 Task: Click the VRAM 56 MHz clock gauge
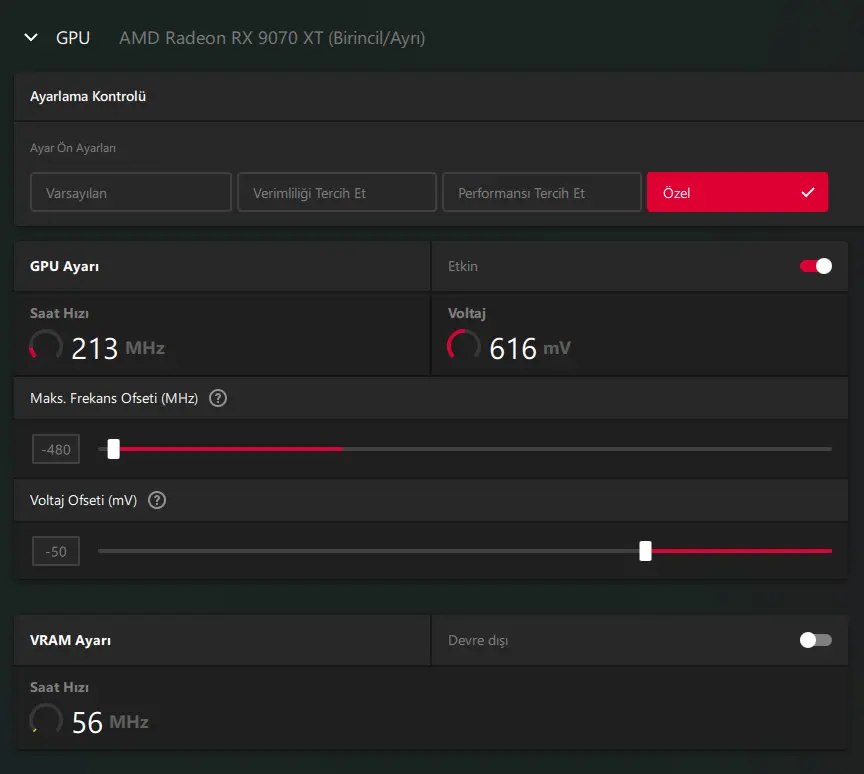point(46,720)
